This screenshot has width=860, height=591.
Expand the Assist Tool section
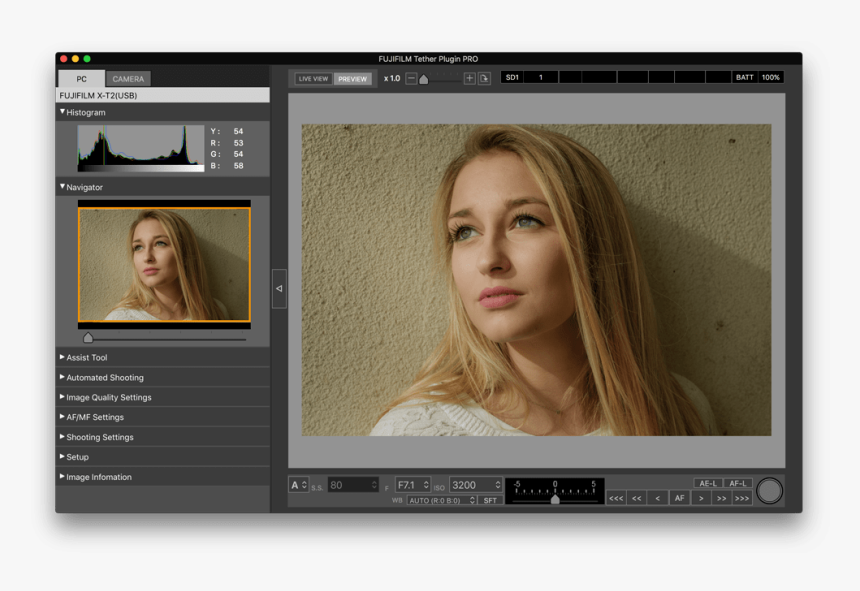click(x=86, y=357)
